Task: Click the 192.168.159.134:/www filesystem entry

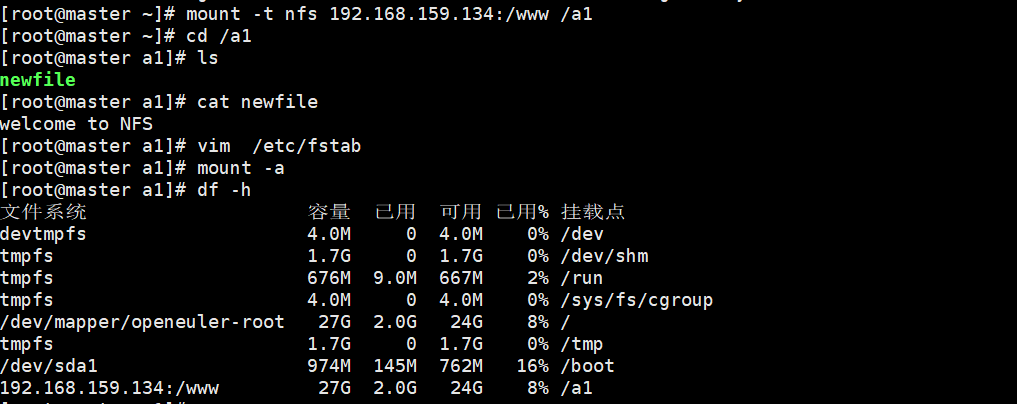Action: [110, 388]
